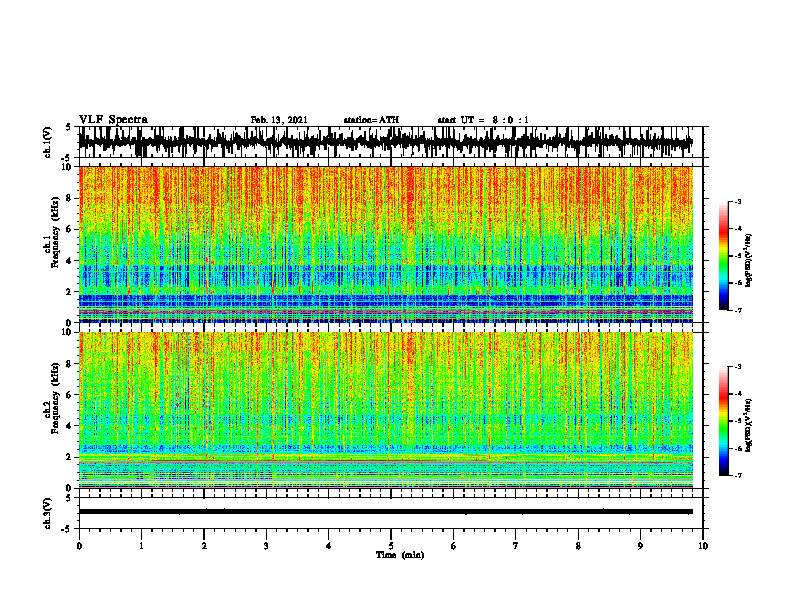The image size is (792, 612).
Task: Click the lower colorbar's log(PSD) label
Action: [x=749, y=426]
